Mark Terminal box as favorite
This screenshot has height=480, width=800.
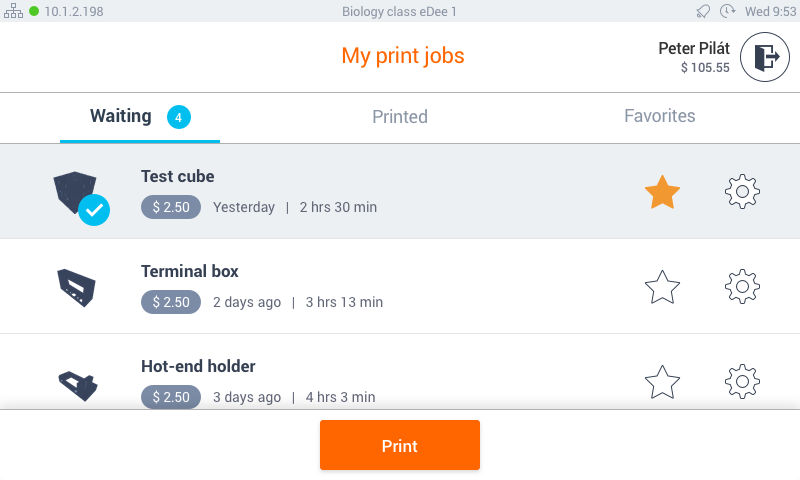coord(662,287)
